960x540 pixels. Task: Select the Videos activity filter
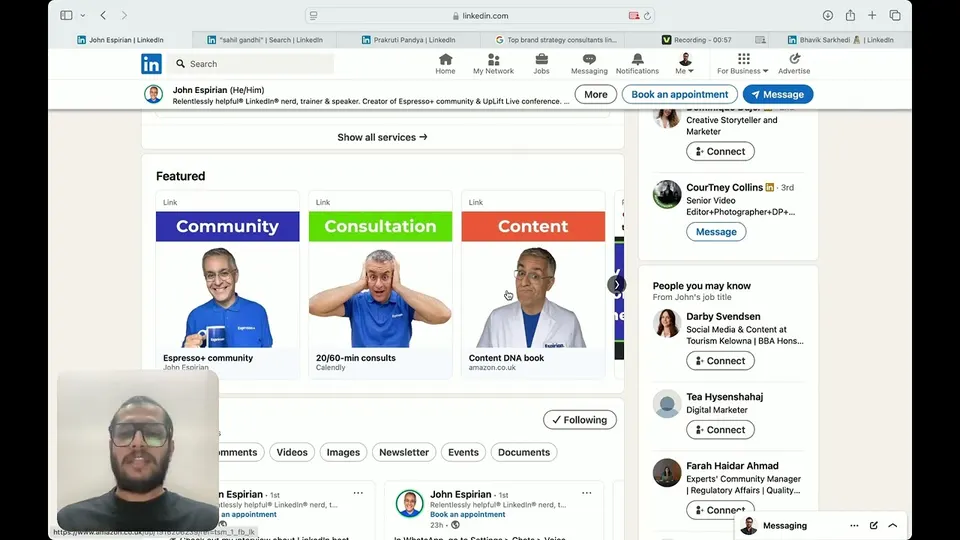pyautogui.click(x=292, y=452)
